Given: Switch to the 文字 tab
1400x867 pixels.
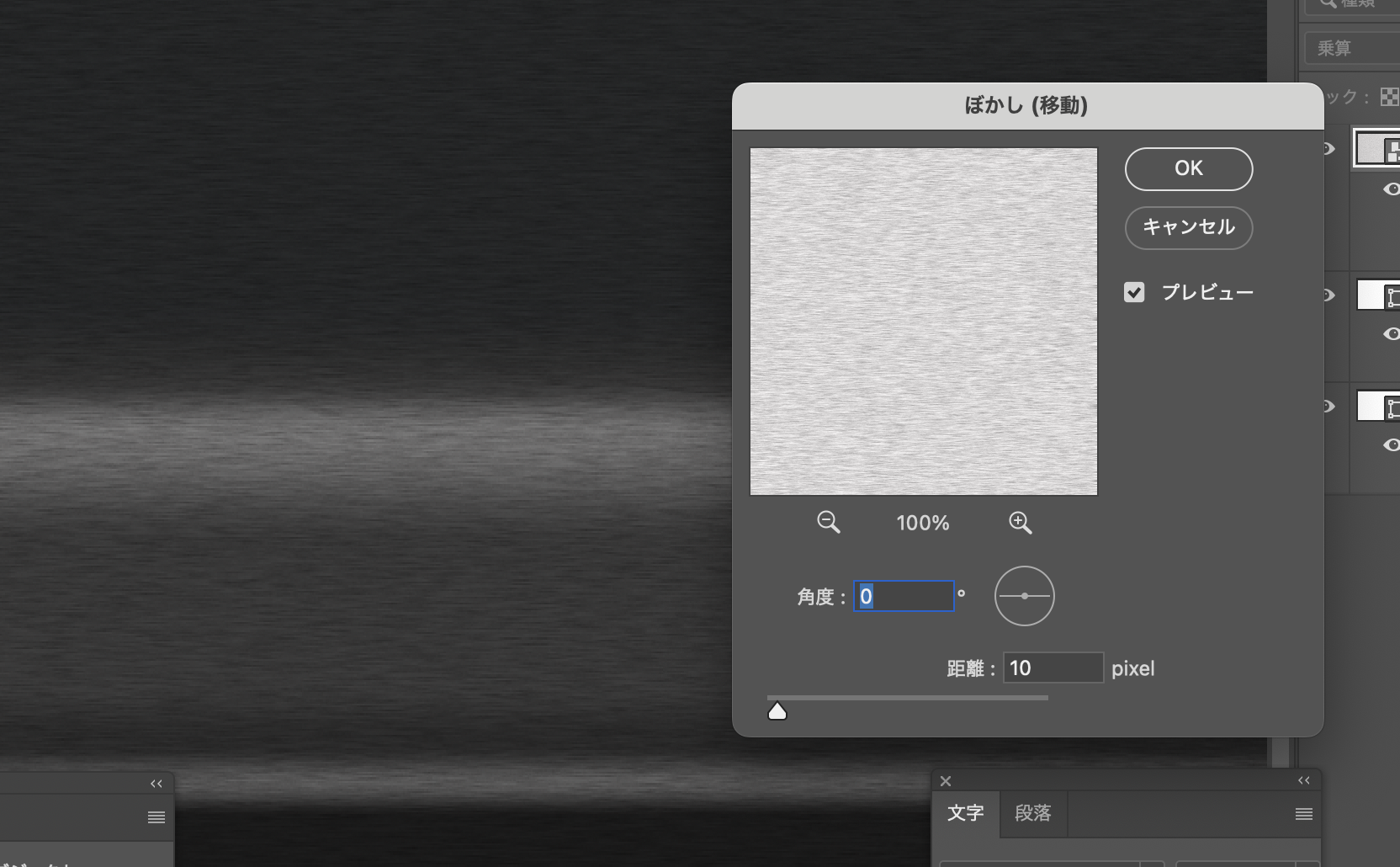Looking at the screenshot, I should pos(965,813).
